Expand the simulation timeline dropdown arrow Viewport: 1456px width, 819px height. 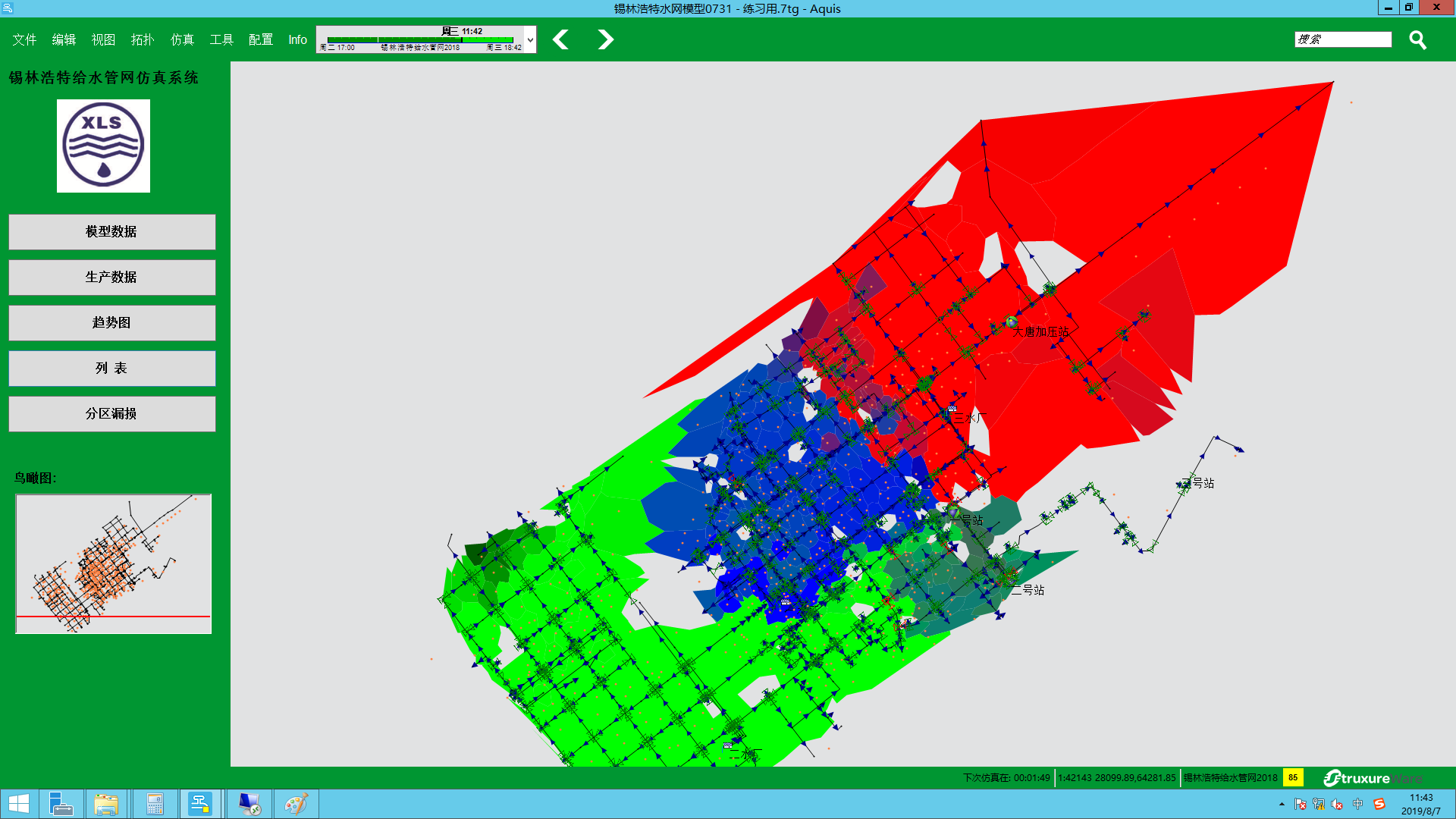point(530,39)
